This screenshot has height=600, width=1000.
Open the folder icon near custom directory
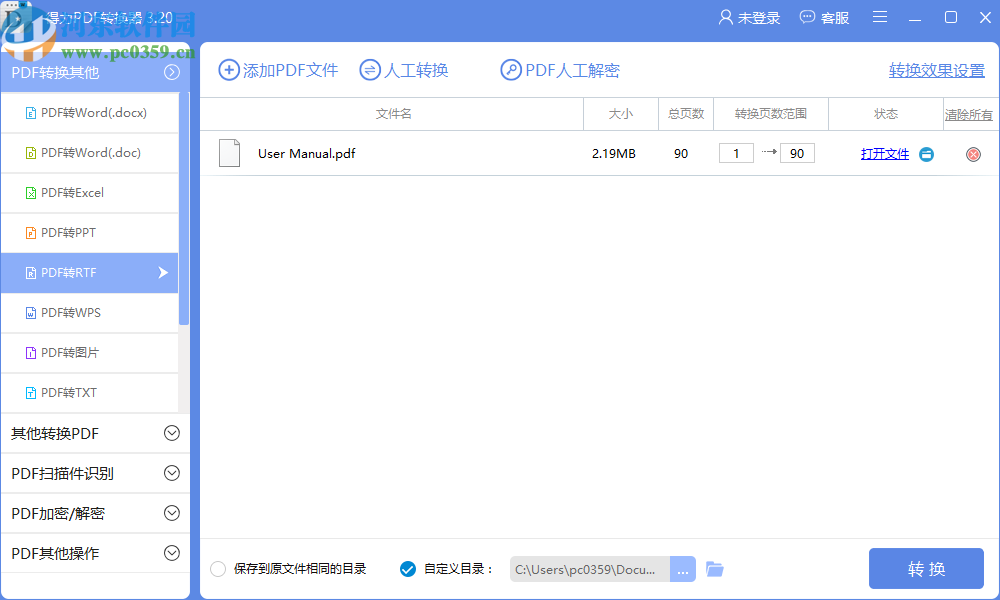point(714,568)
